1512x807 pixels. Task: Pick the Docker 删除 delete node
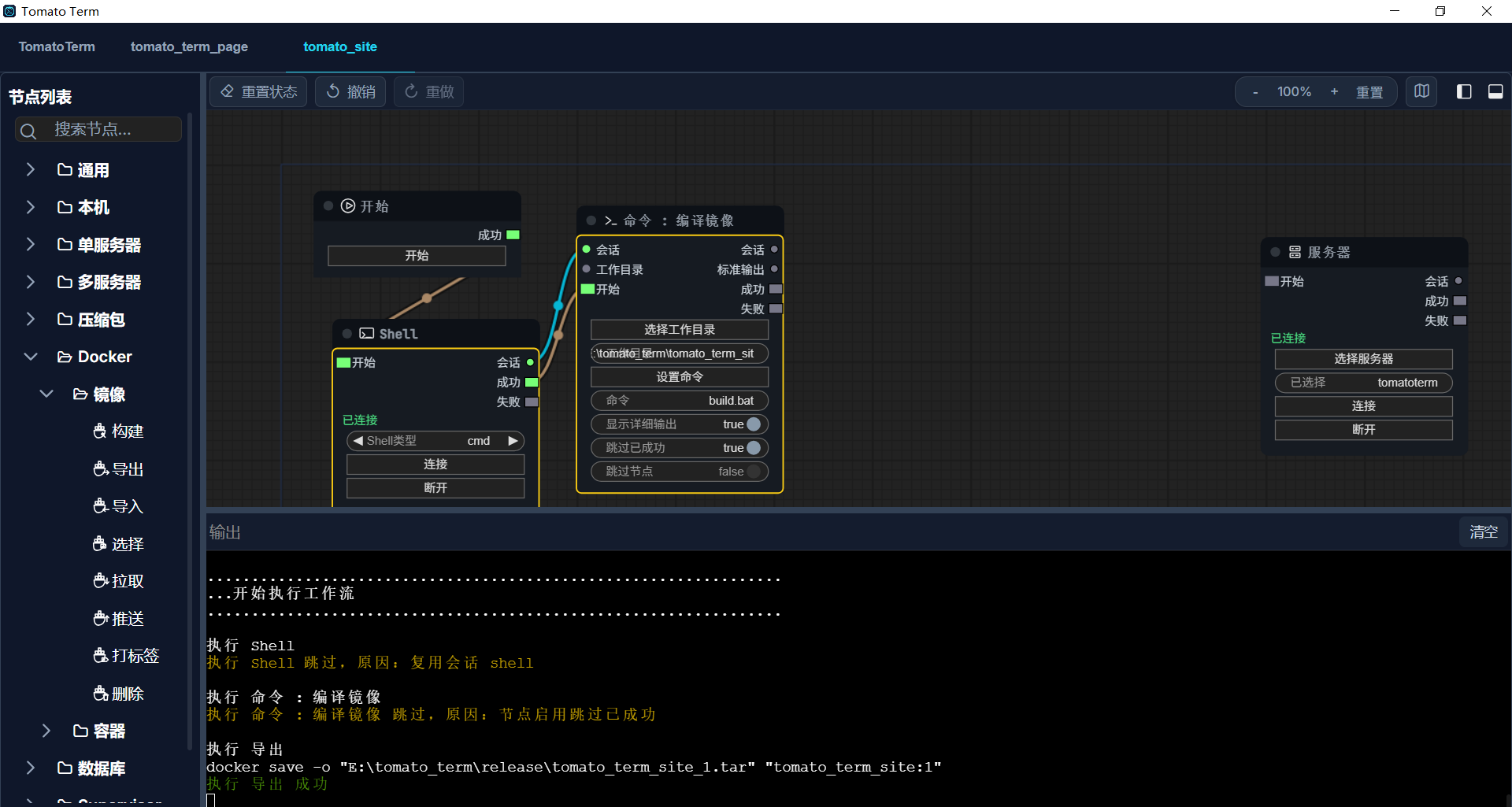click(x=118, y=694)
